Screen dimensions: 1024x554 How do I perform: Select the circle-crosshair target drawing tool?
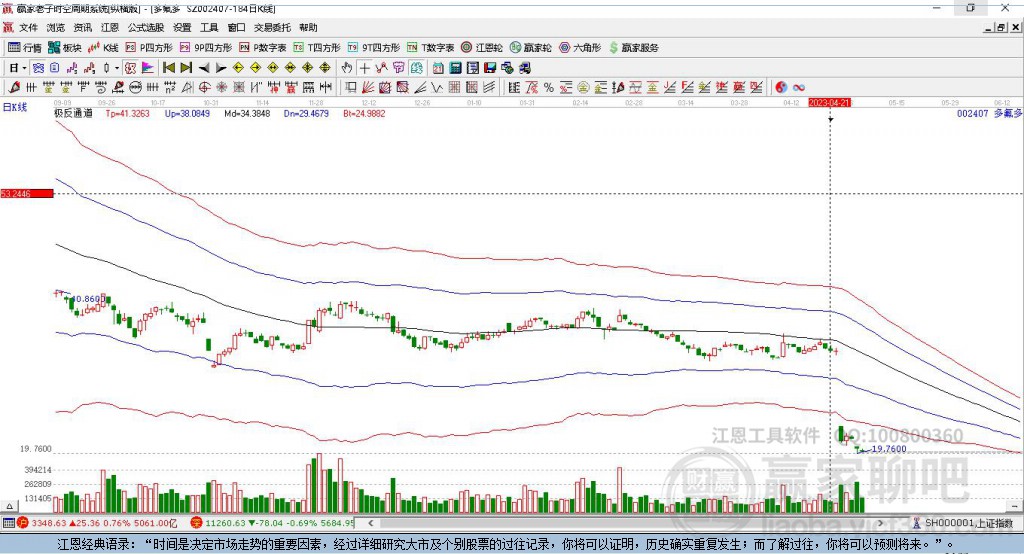(x=204, y=88)
